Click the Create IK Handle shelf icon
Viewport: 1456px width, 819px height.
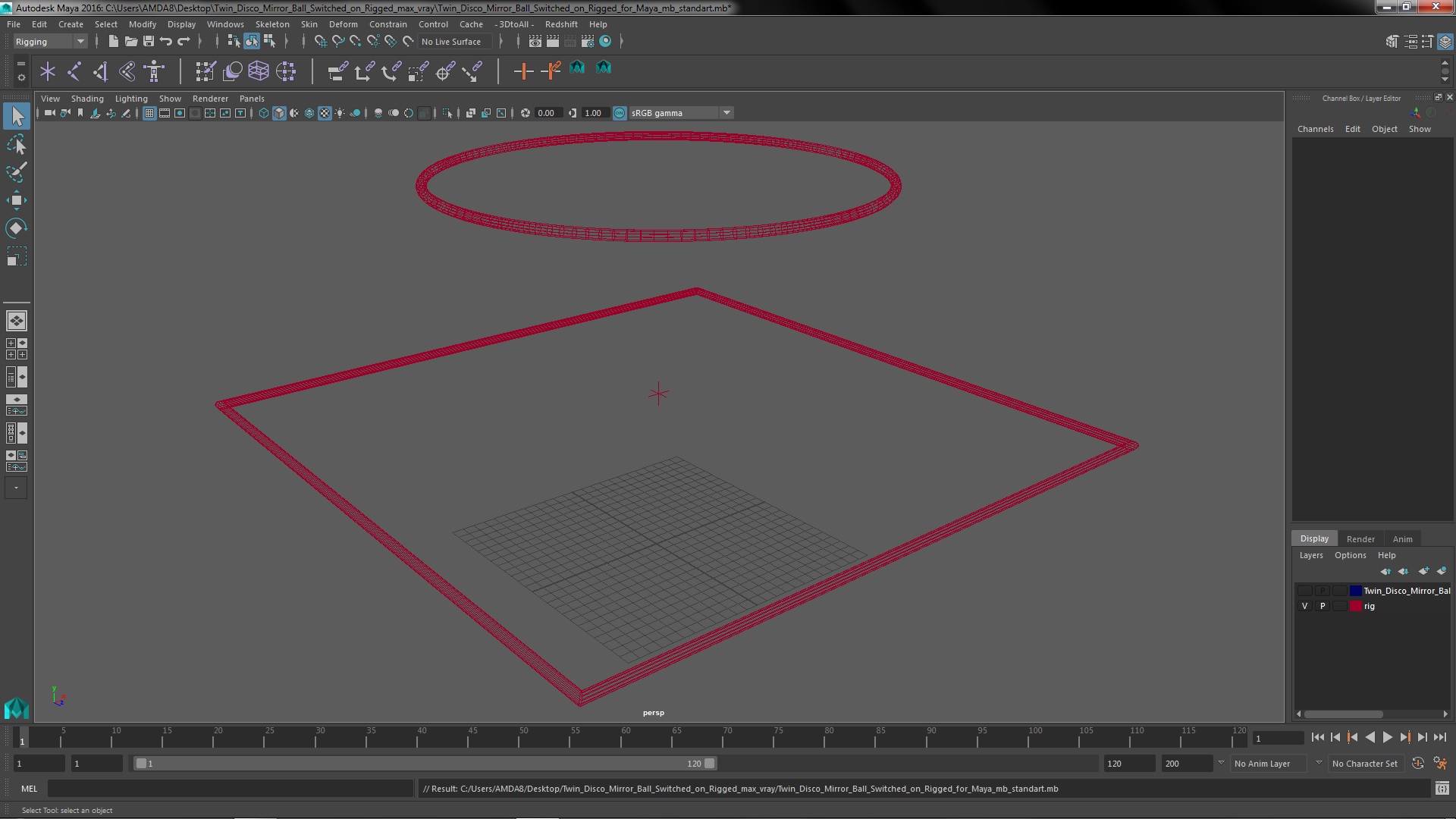101,71
